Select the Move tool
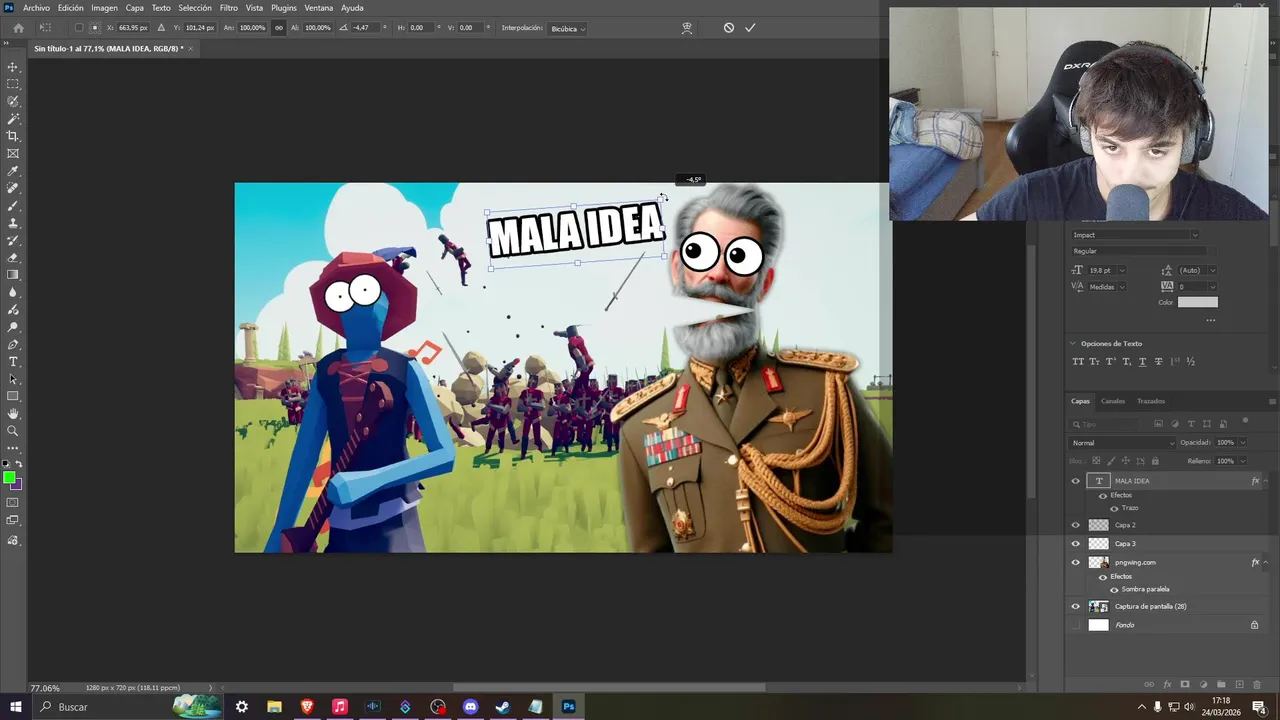This screenshot has height=720, width=1280. point(13,67)
